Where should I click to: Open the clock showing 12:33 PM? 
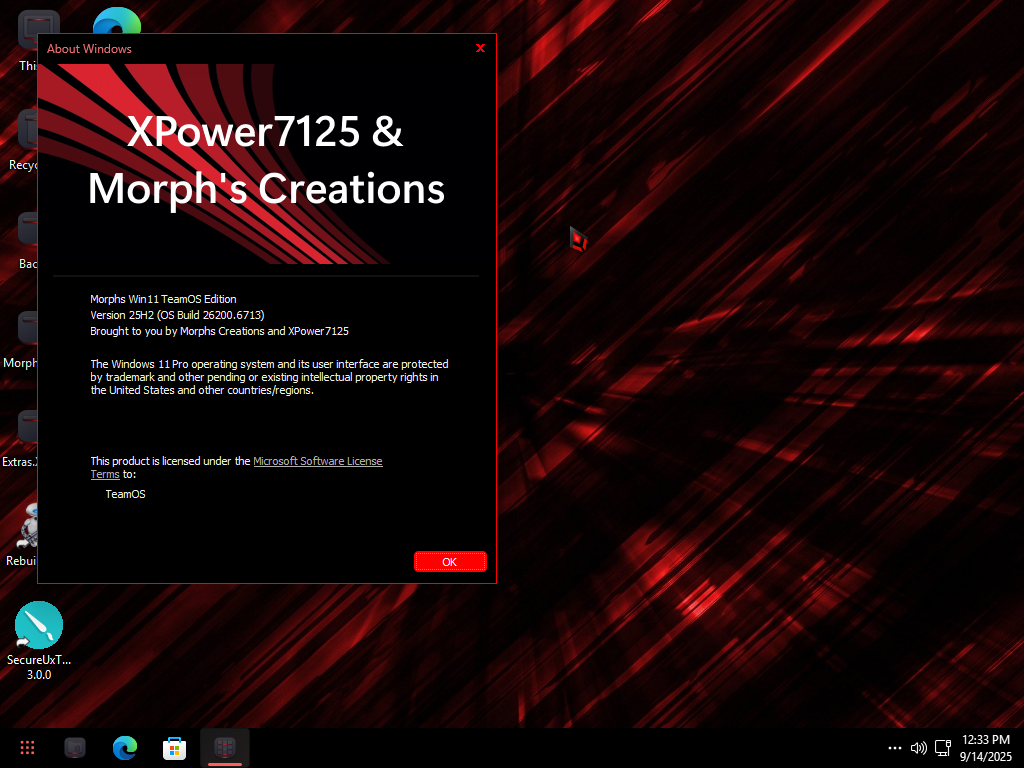pos(986,748)
